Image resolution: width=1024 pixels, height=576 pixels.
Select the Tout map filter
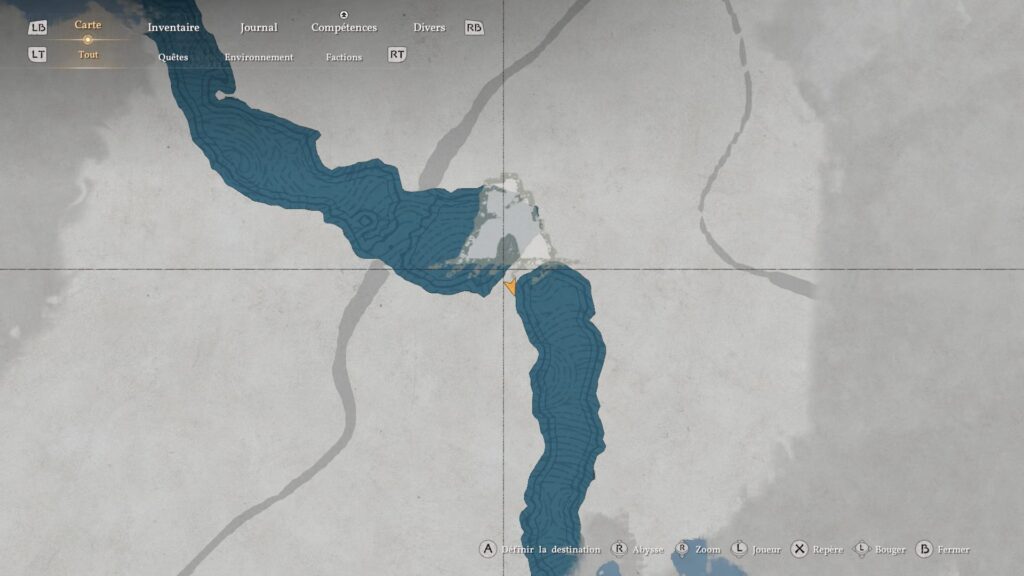88,55
